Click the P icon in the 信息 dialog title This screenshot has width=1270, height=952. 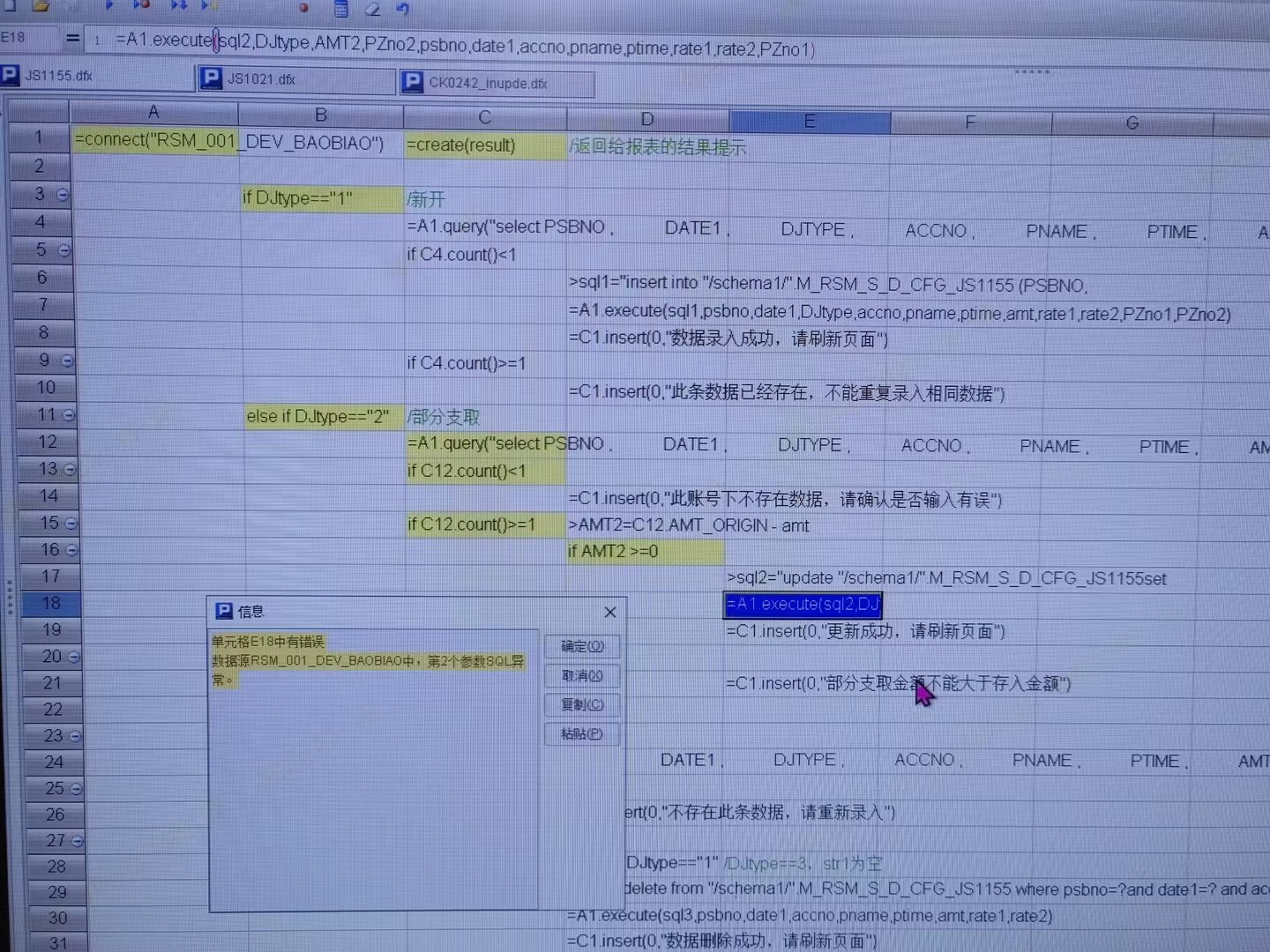[224, 611]
